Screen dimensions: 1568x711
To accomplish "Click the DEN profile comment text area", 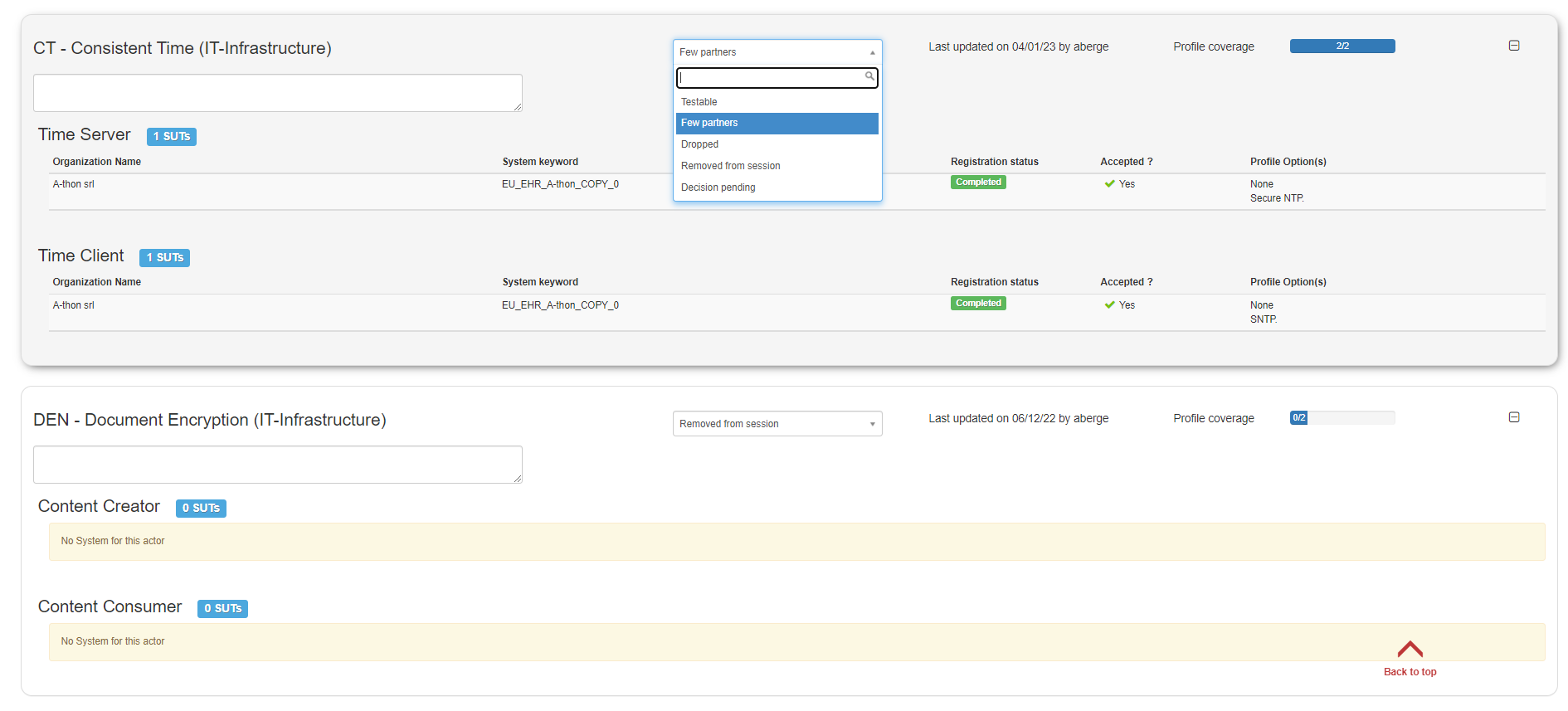I will pos(277,465).
